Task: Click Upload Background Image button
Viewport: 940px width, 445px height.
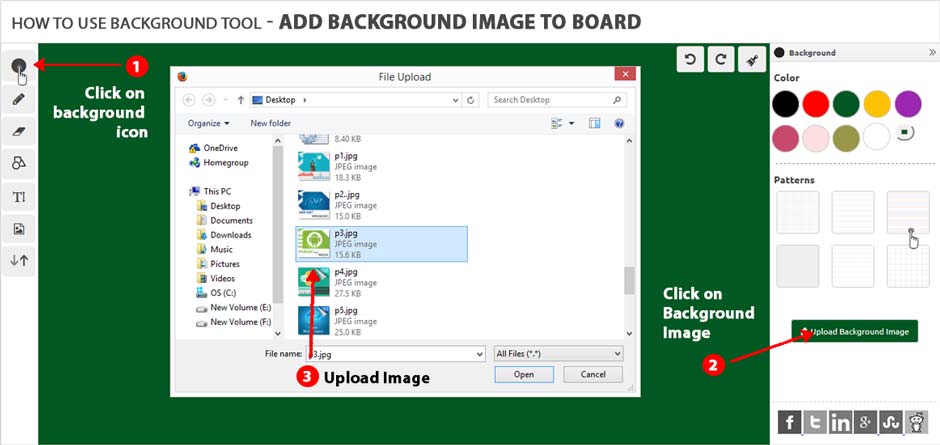Action: (854, 331)
